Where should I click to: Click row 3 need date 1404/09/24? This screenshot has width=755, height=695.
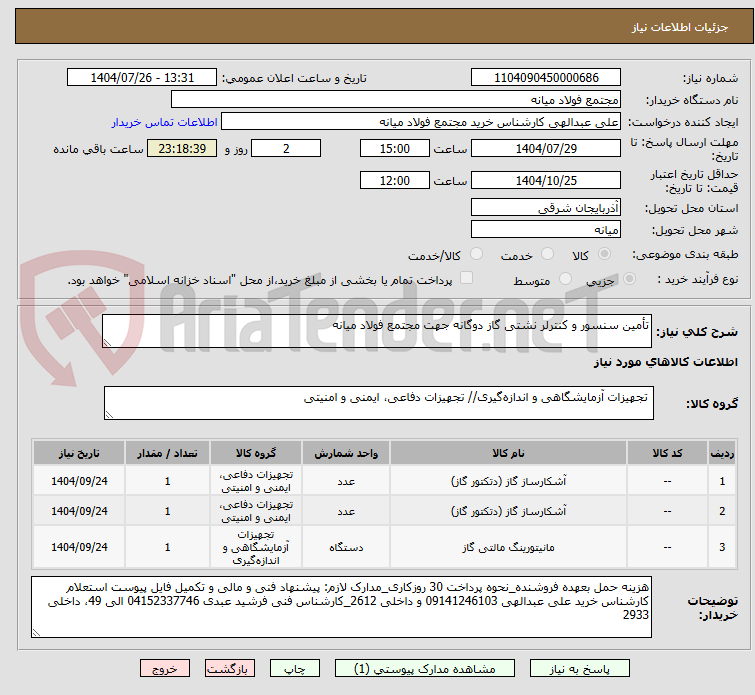point(79,547)
